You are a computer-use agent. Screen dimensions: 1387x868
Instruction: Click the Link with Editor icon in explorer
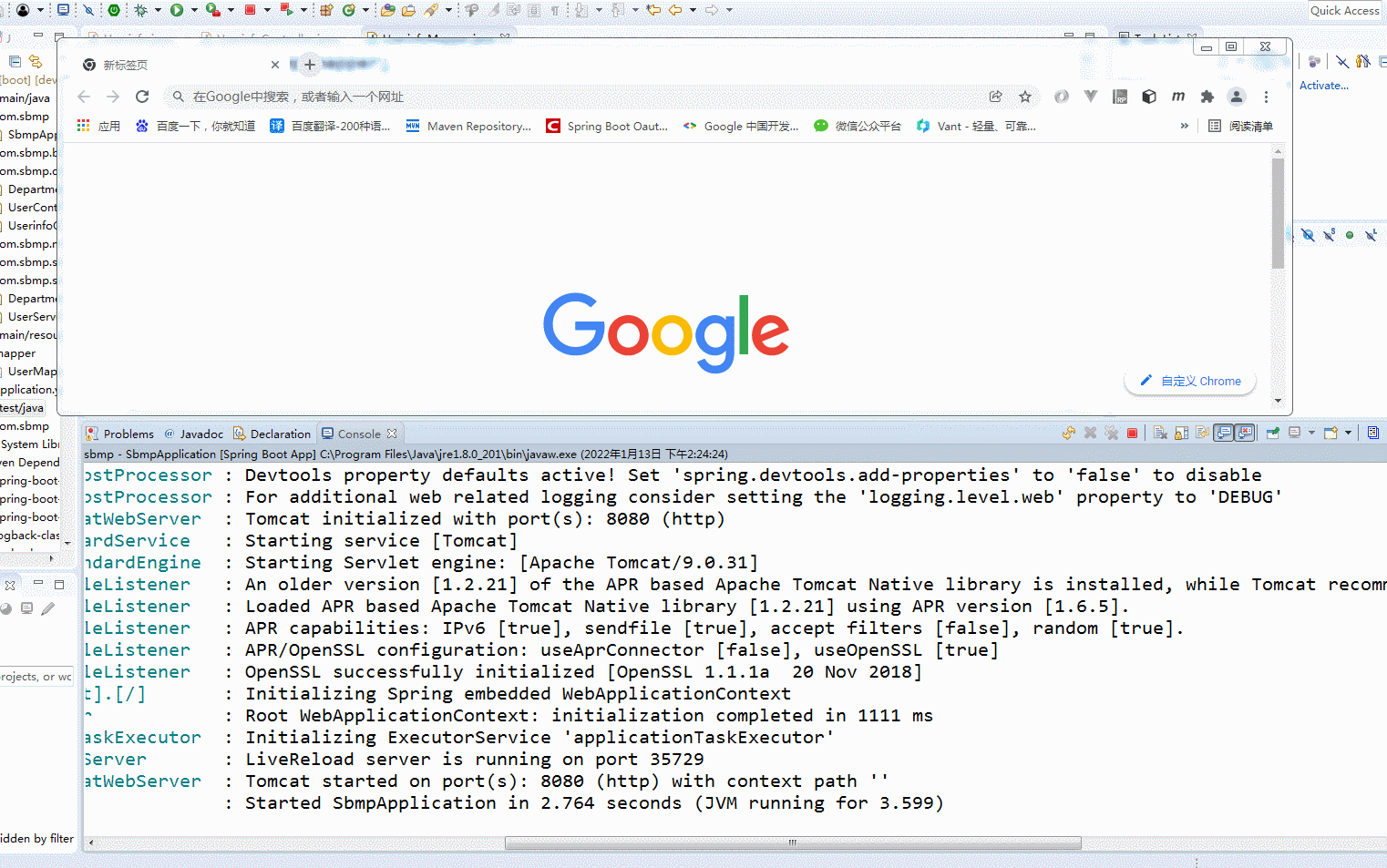(x=36, y=61)
